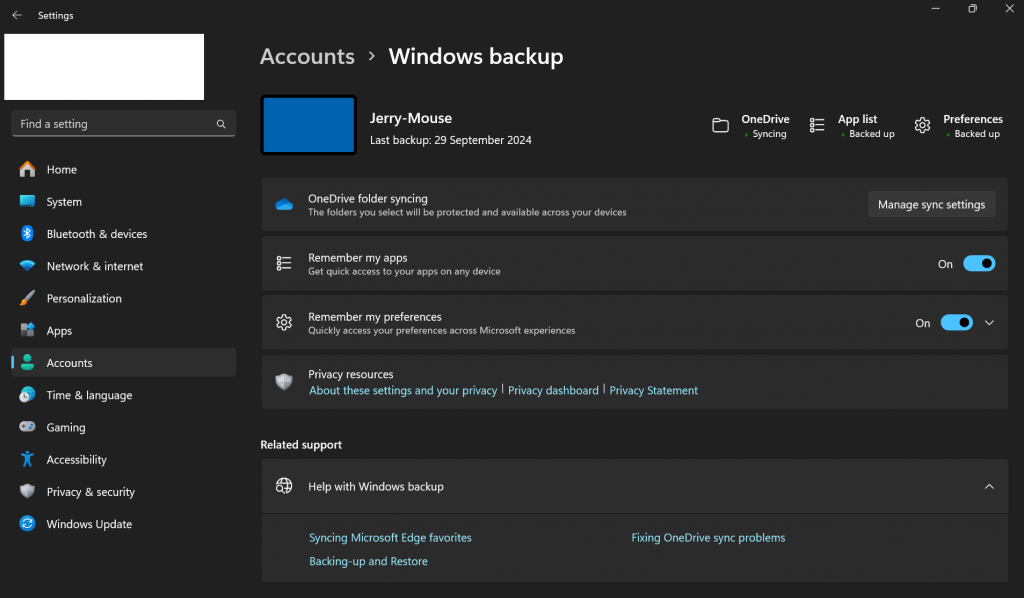Go to Gaming settings
Image resolution: width=1024 pixels, height=598 pixels.
[123, 426]
